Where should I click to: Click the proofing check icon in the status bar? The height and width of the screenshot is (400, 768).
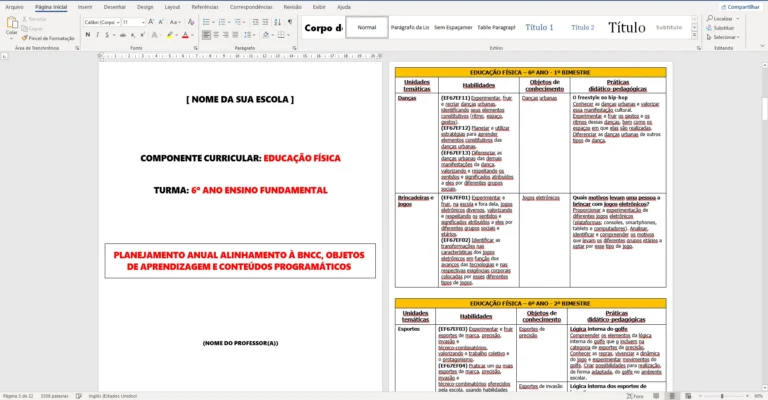pos(79,396)
